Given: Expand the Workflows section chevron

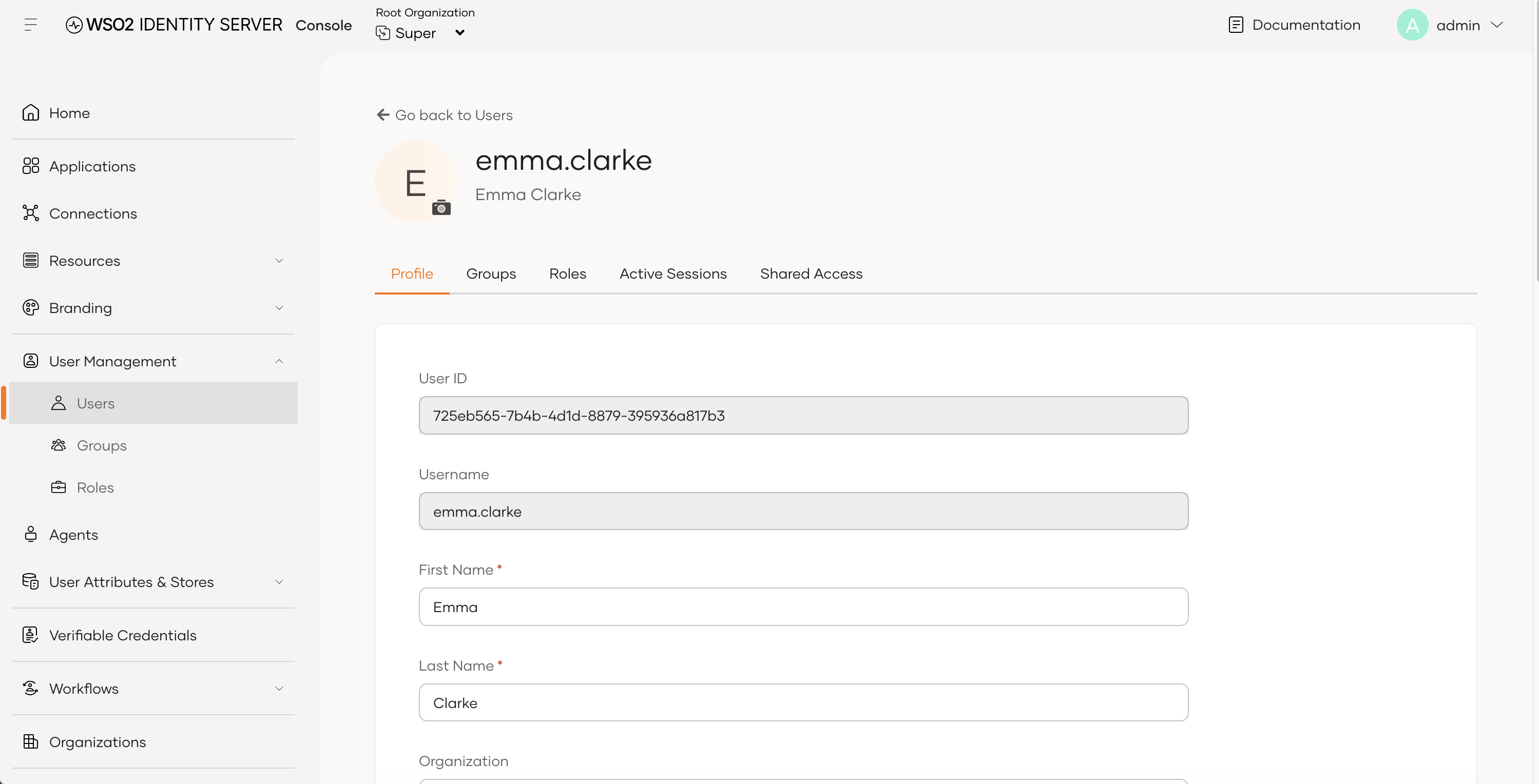Looking at the screenshot, I should click(x=279, y=688).
